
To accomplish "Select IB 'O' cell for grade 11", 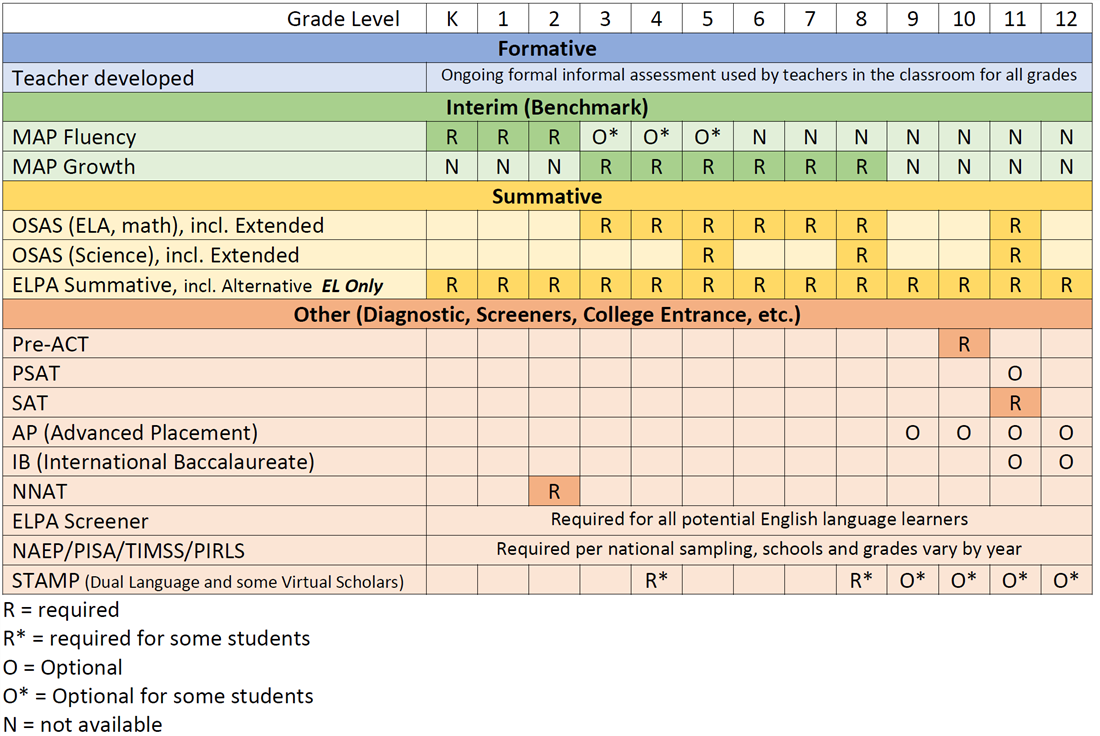I will (x=1015, y=462).
